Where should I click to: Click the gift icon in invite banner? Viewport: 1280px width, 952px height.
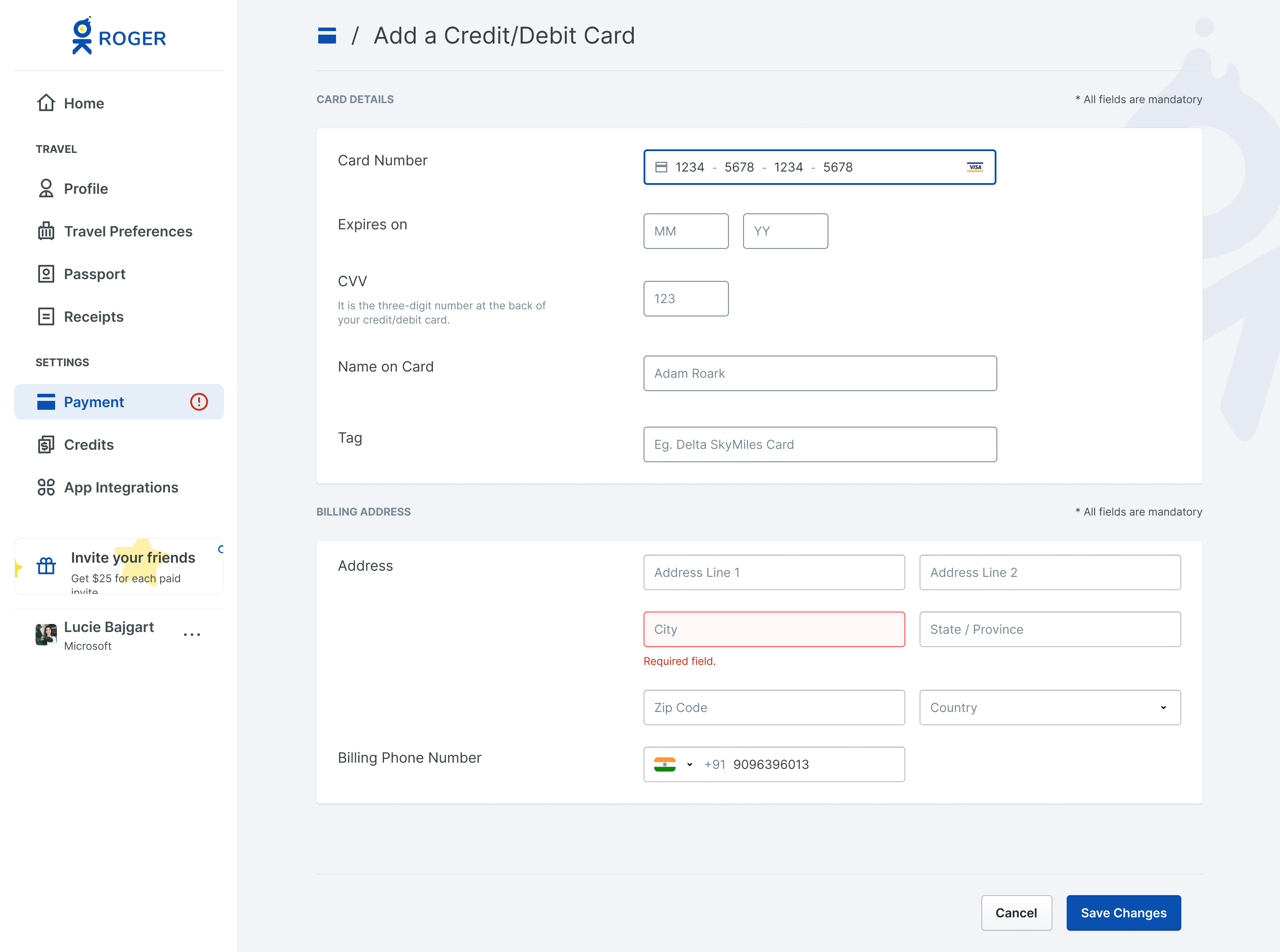click(46, 566)
